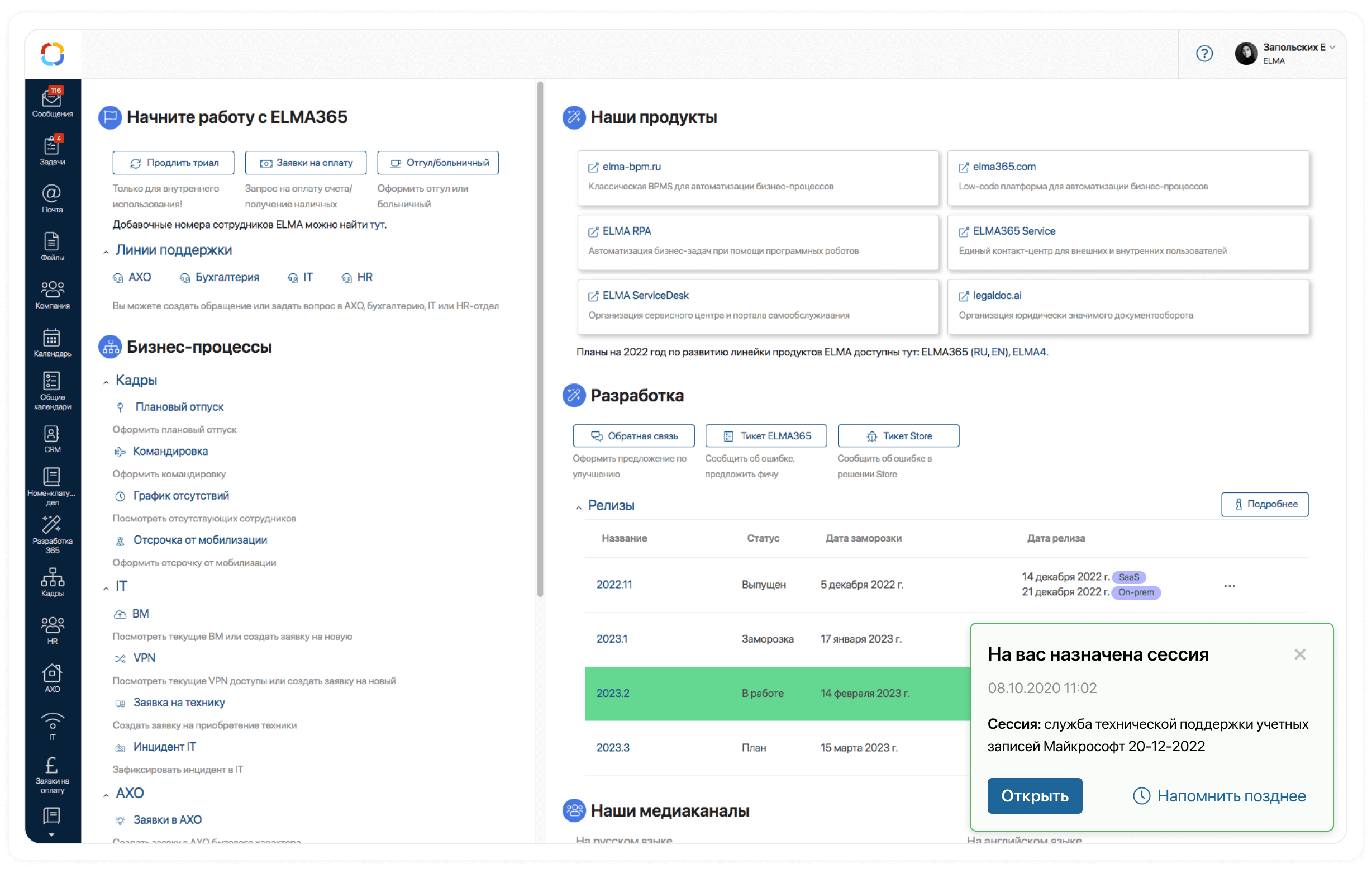Viewport: 1372px width, 873px height.
Task: Open the ELMA4 plans link
Action: 1029,352
